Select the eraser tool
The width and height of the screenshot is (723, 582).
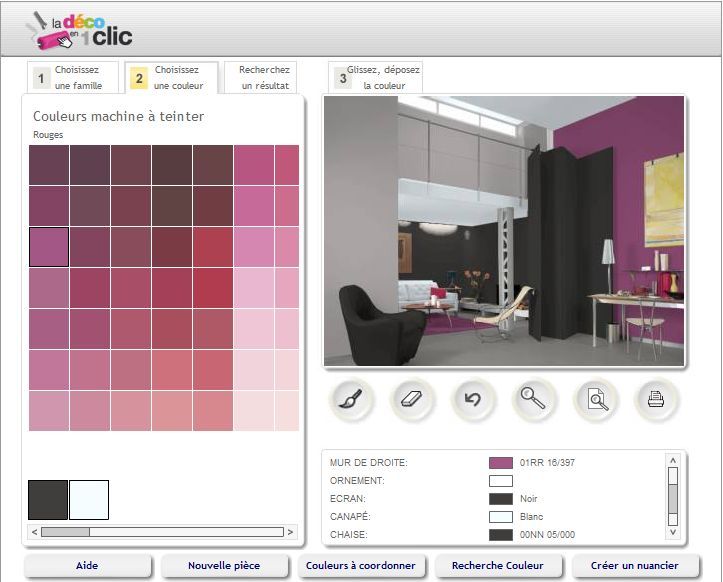412,400
